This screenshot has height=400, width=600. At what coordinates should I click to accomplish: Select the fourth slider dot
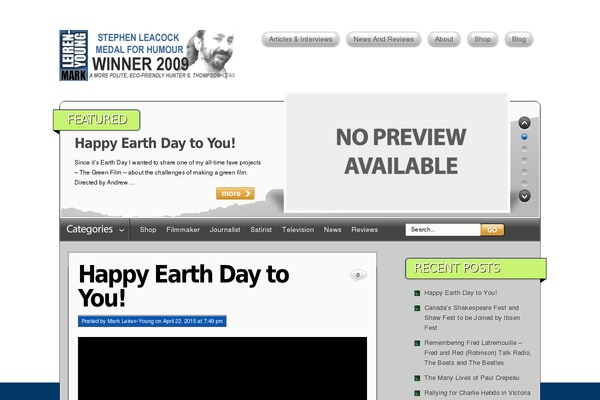[524, 172]
